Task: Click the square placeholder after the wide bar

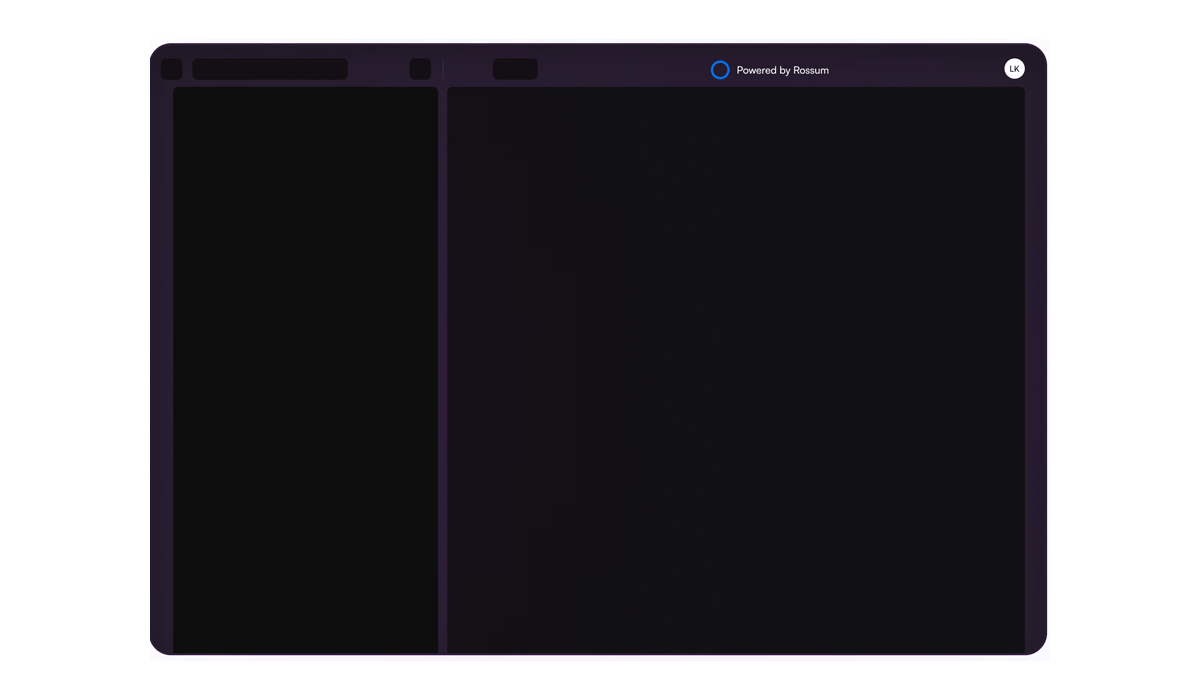Action: (x=420, y=69)
